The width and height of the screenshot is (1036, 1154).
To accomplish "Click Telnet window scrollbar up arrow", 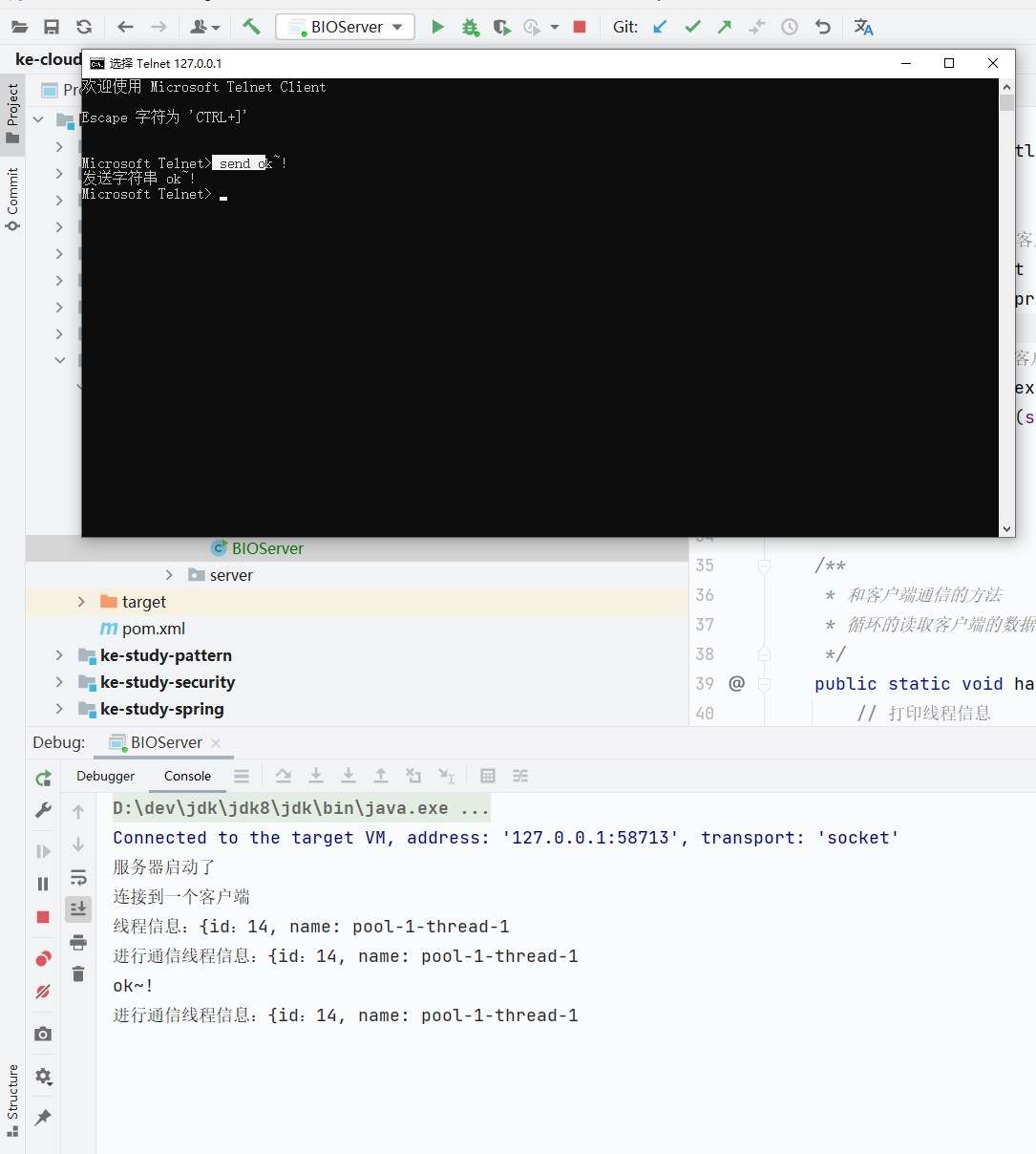I will pos(1006,87).
